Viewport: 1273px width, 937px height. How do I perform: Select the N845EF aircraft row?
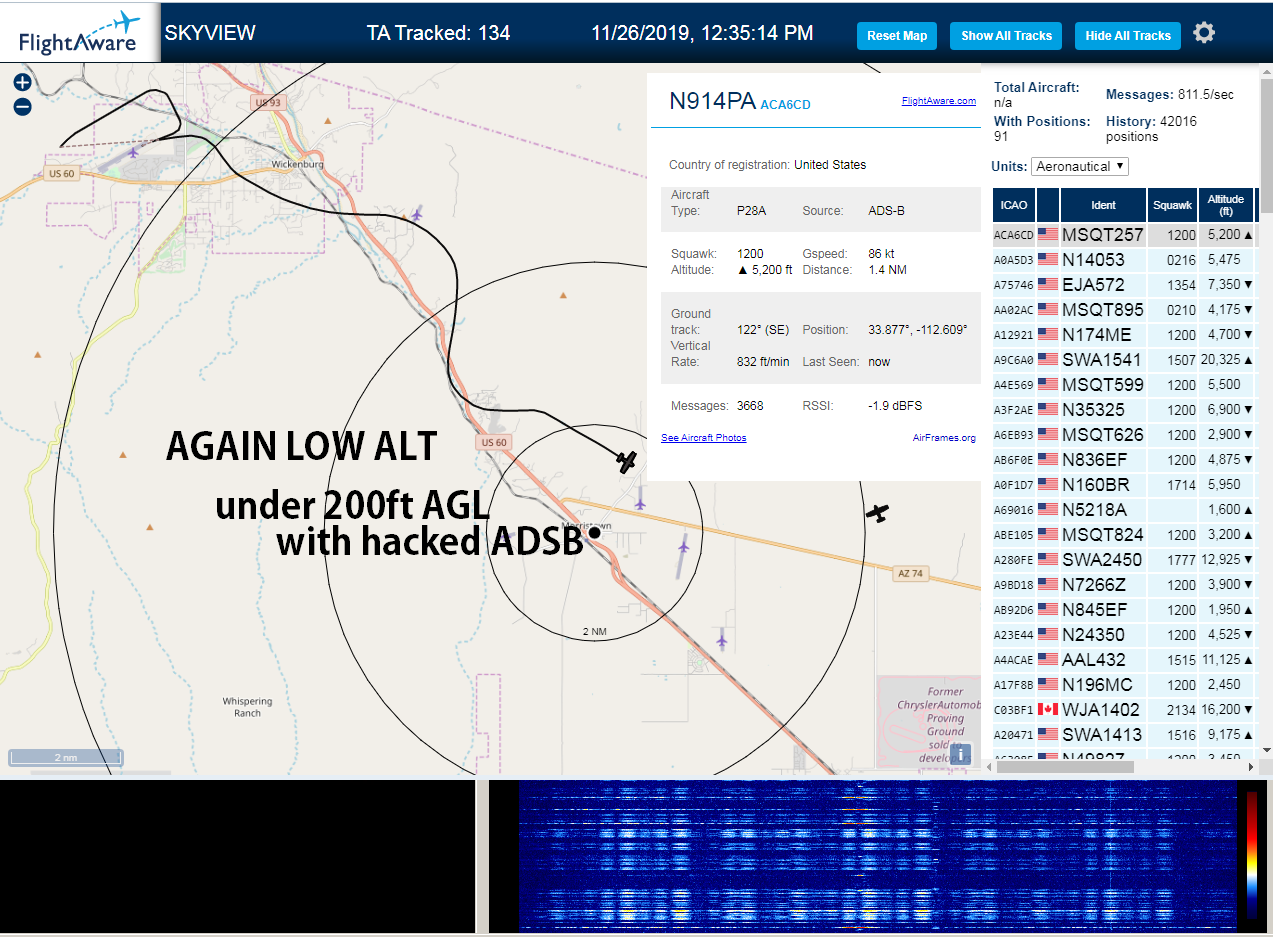(1123, 610)
